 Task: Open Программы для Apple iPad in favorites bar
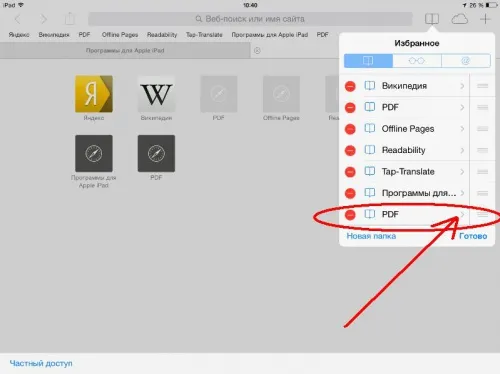270,35
